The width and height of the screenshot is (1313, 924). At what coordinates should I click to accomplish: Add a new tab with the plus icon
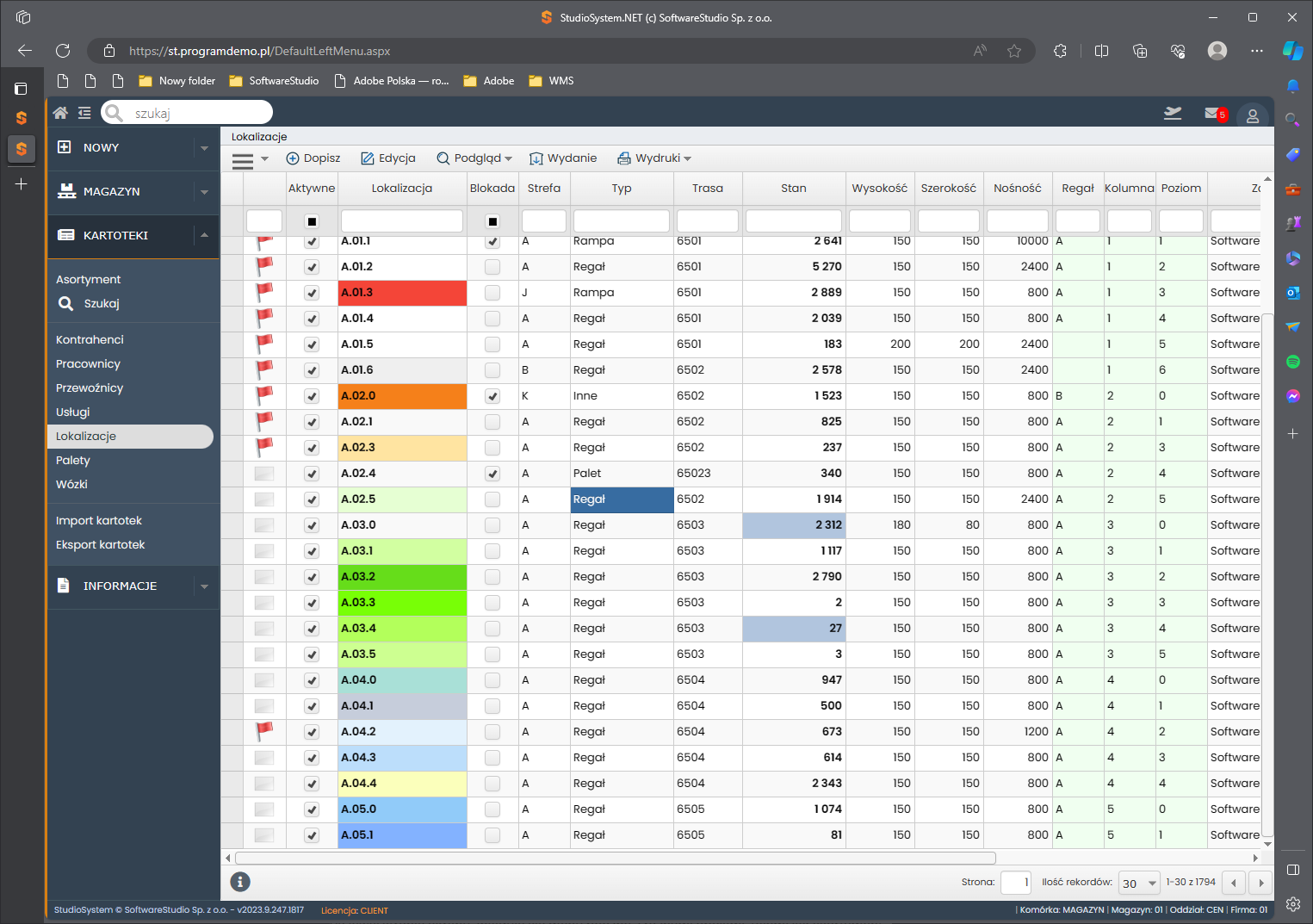click(22, 183)
